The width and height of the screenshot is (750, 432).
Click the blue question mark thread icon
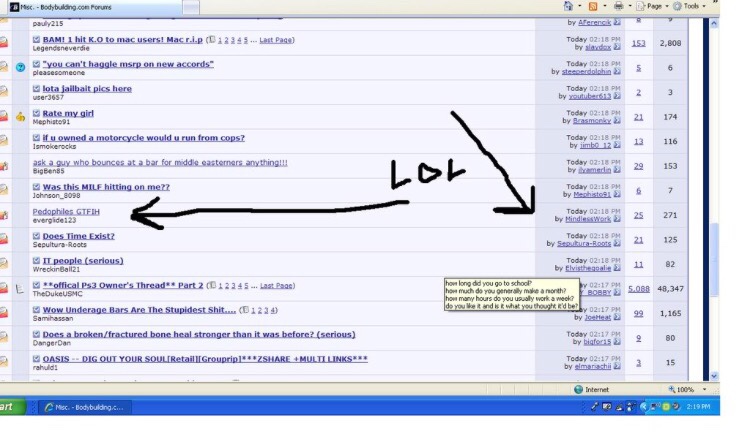[x=20, y=67]
